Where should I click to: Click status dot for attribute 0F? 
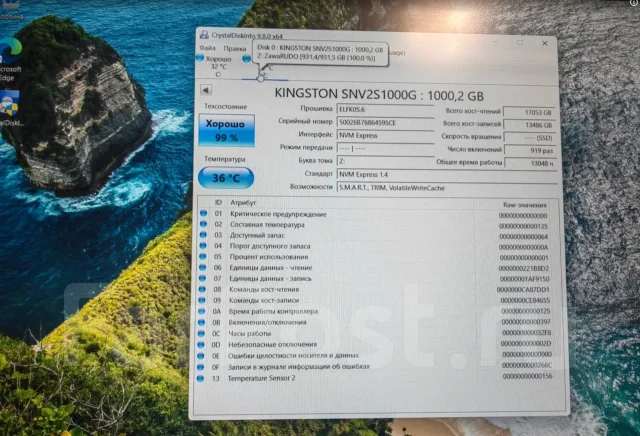pos(200,367)
